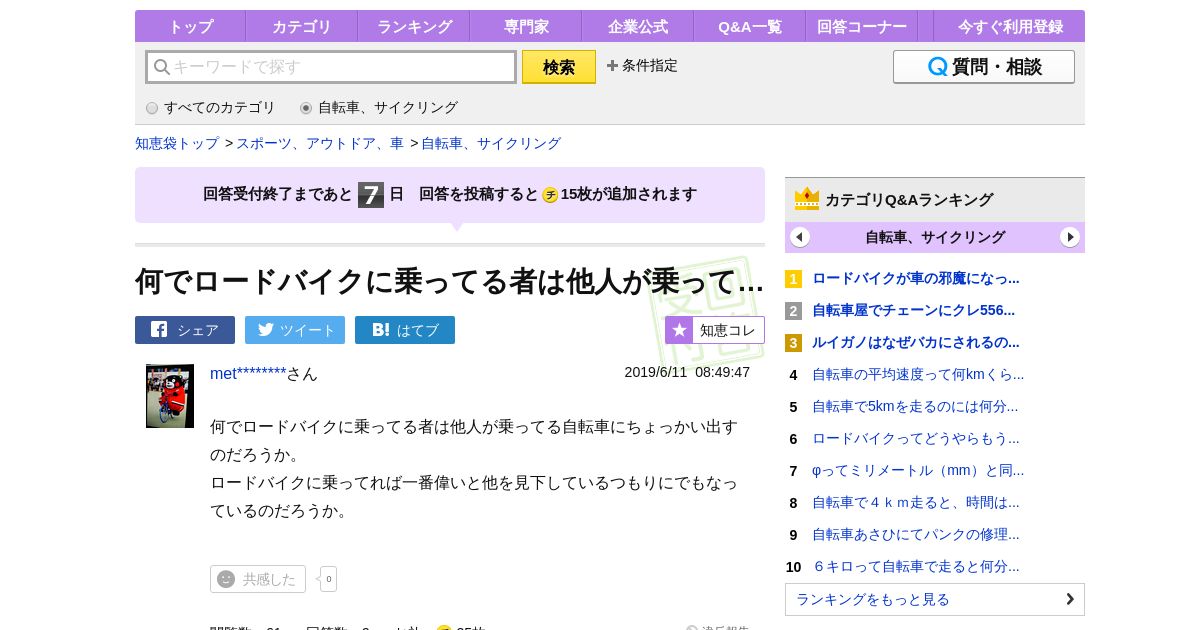Screen dimensions: 1200x630
Task: Click the bronze rank 3 badge
Action: click(x=793, y=343)
